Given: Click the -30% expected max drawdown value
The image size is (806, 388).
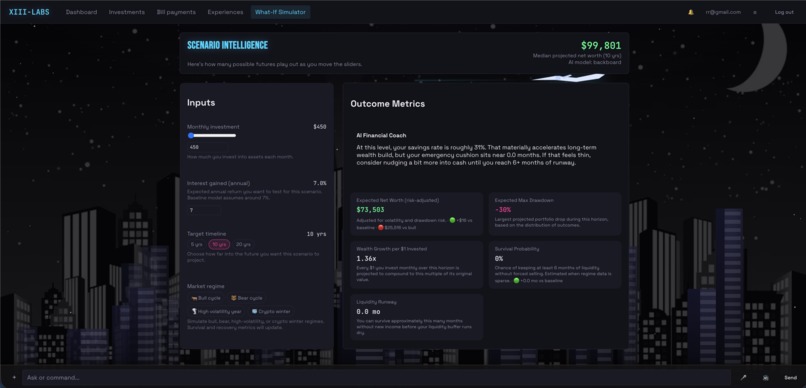Looking at the screenshot, I should (503, 210).
